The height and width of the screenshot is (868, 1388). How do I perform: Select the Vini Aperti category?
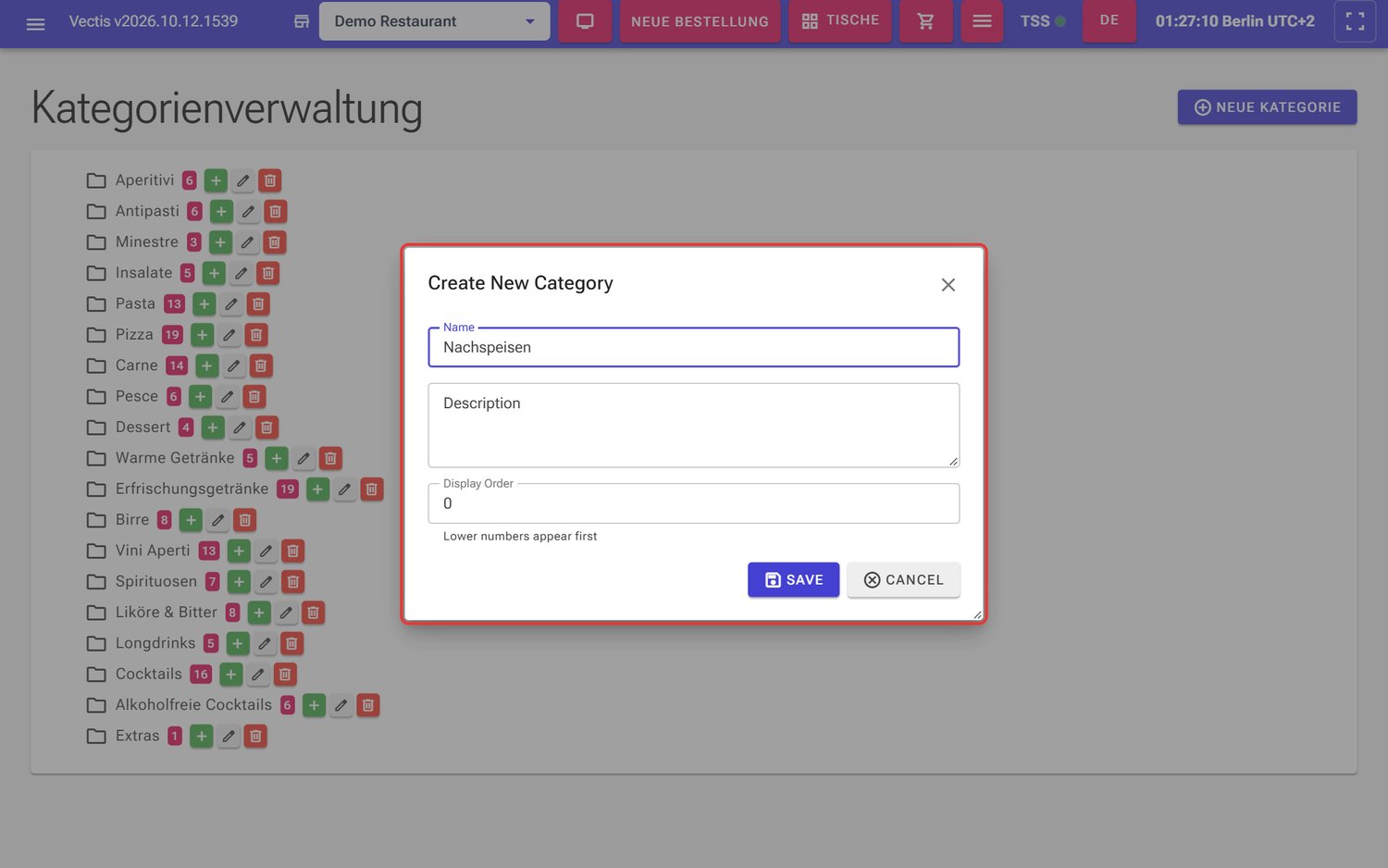153,551
